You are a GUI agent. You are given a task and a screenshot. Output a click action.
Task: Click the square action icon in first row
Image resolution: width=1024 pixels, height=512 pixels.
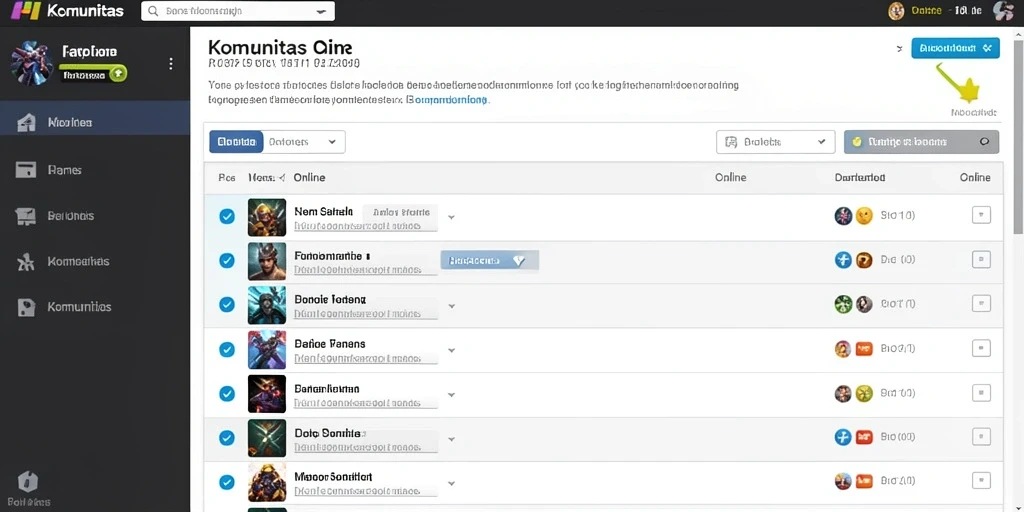click(x=981, y=215)
